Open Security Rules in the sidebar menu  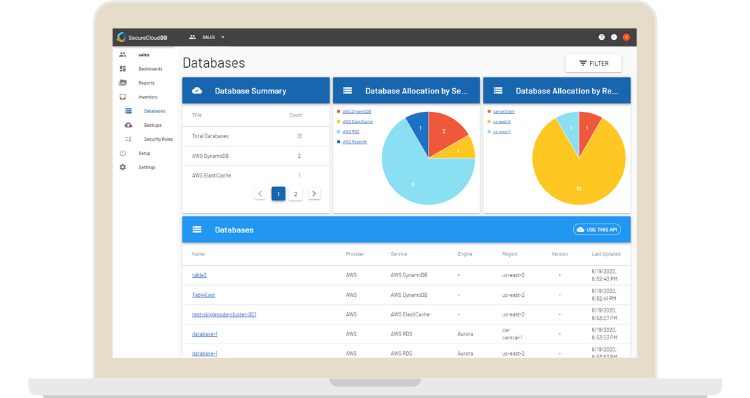pos(158,139)
